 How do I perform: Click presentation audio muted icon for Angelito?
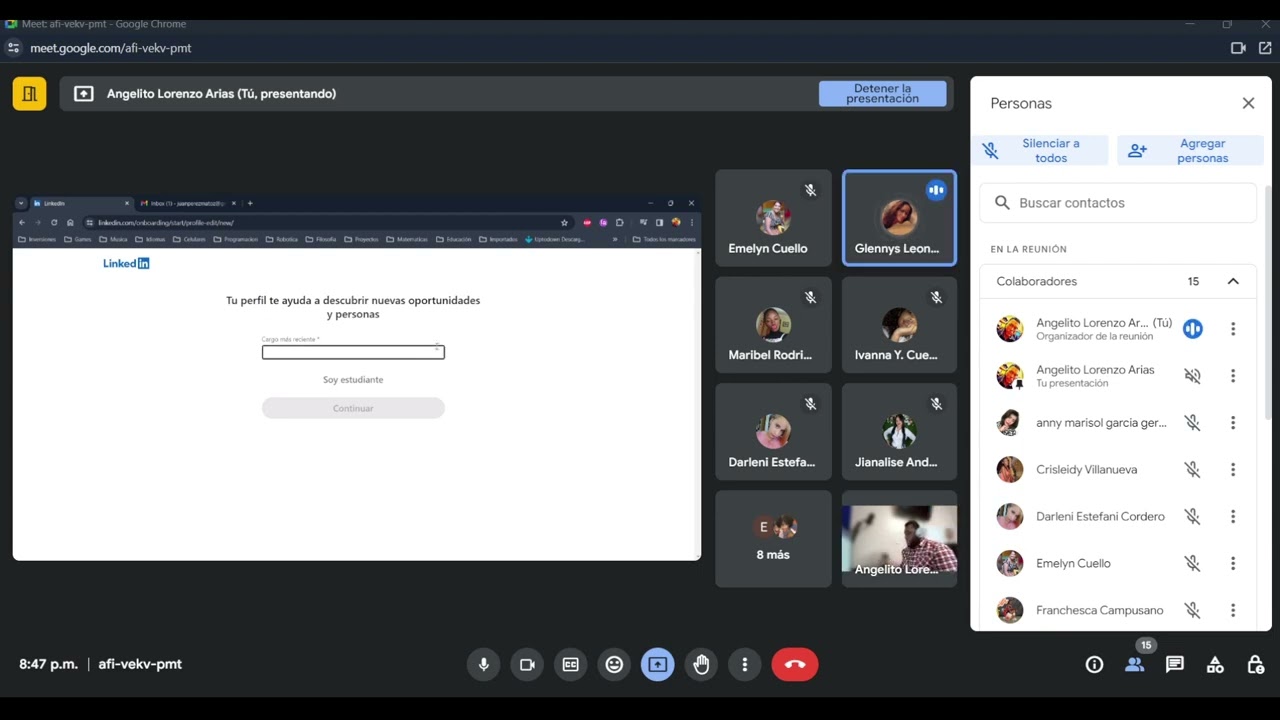1192,376
